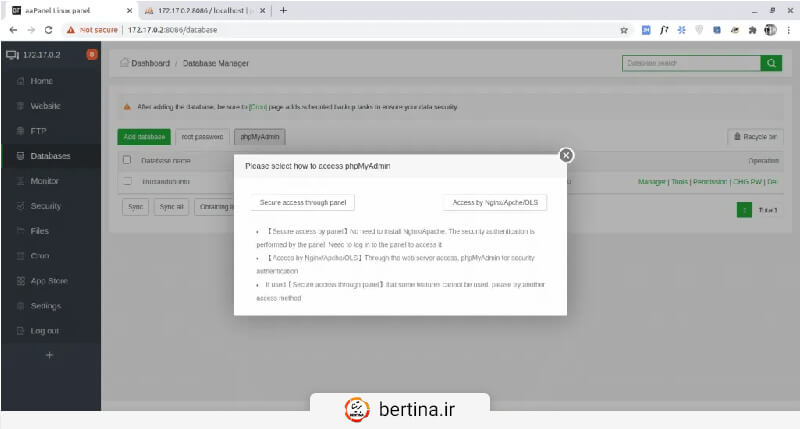Click the blue snowflake extension icon
The height and width of the screenshot is (429, 800).
coord(681,30)
